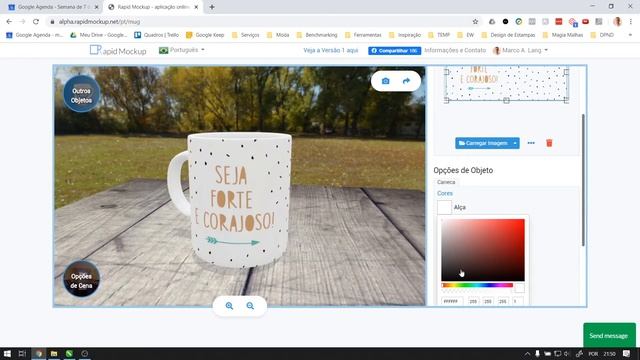Pick a shade in the saturation color area
Image resolution: width=640 pixels, height=360 pixels.
[483, 250]
